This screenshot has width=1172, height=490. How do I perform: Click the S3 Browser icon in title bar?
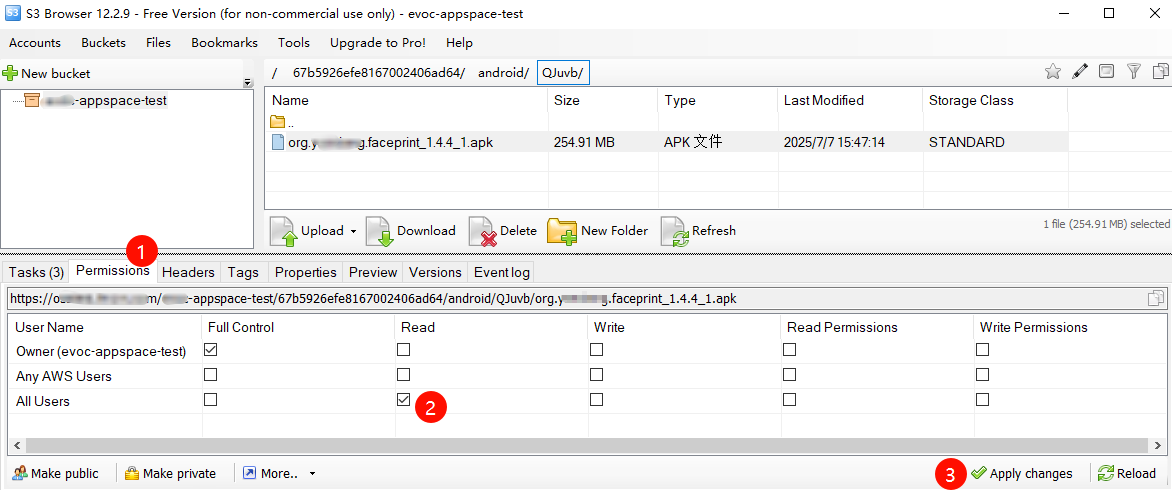[x=13, y=13]
